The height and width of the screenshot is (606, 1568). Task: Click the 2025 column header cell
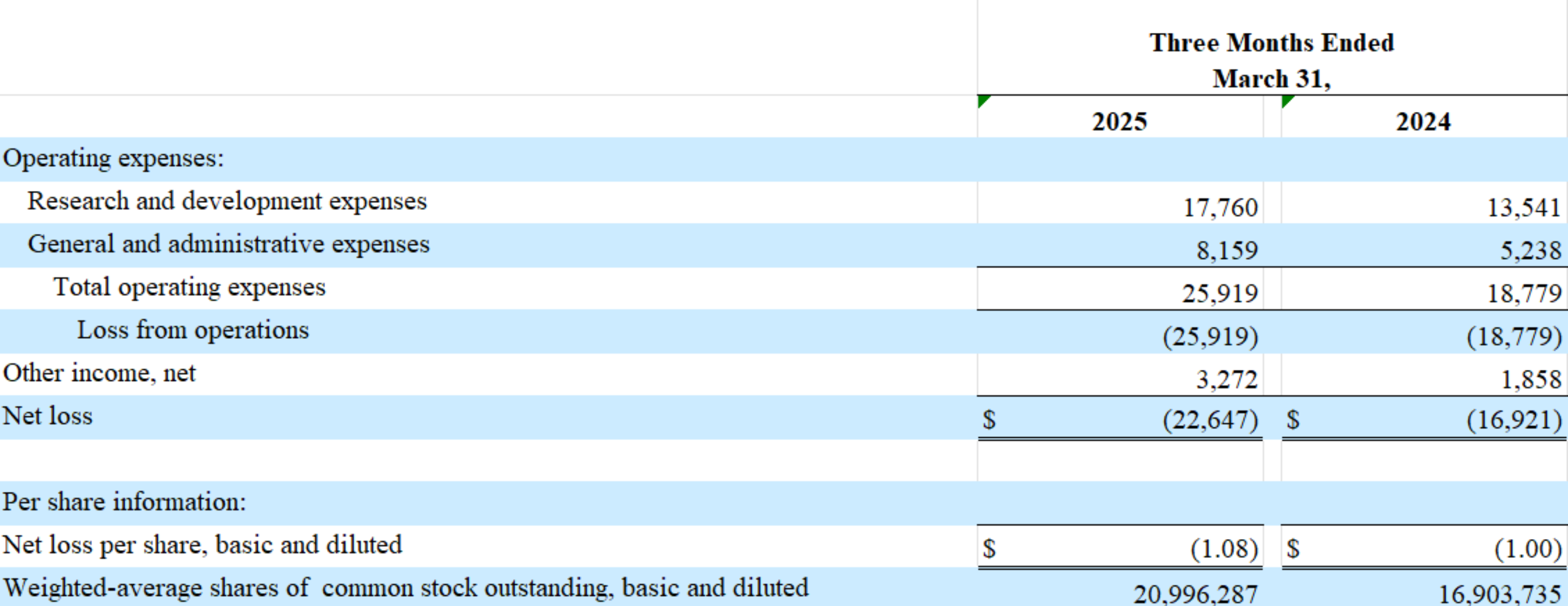click(x=1119, y=121)
